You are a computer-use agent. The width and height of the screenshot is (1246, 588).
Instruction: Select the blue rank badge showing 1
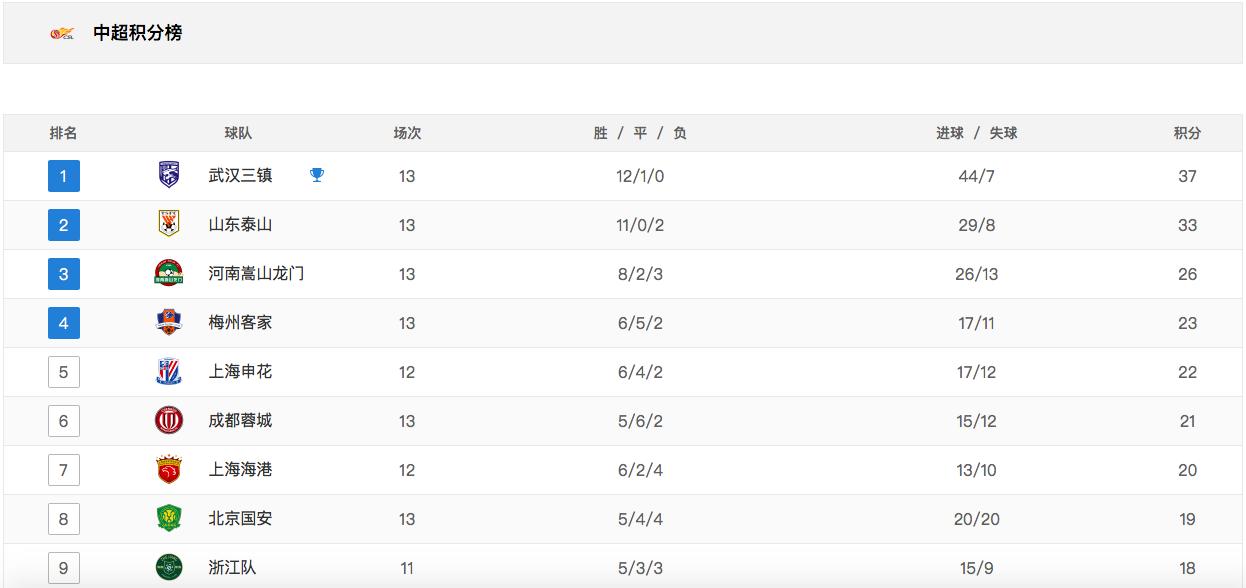63,175
